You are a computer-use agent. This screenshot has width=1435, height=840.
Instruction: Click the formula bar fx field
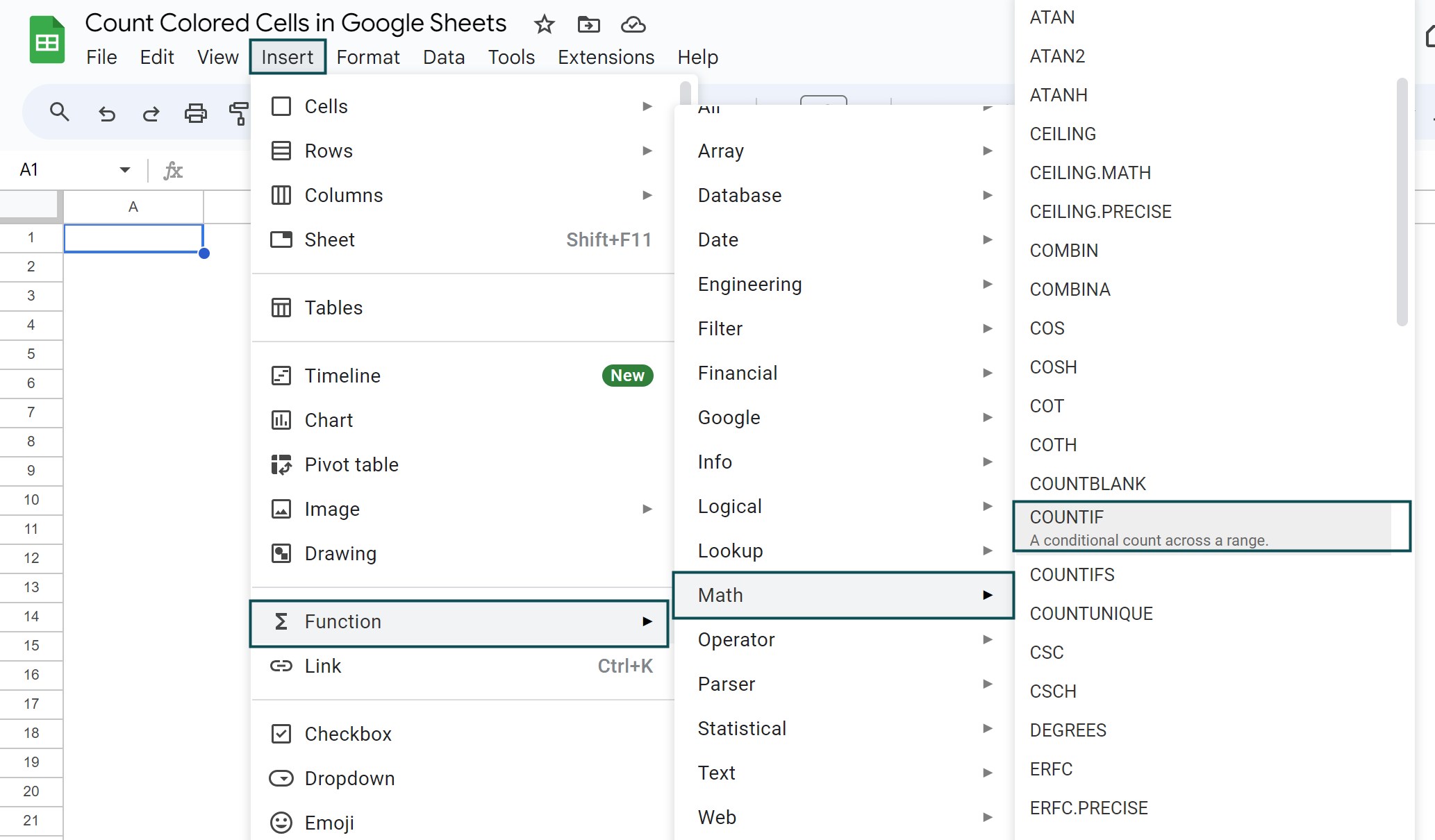(x=173, y=170)
